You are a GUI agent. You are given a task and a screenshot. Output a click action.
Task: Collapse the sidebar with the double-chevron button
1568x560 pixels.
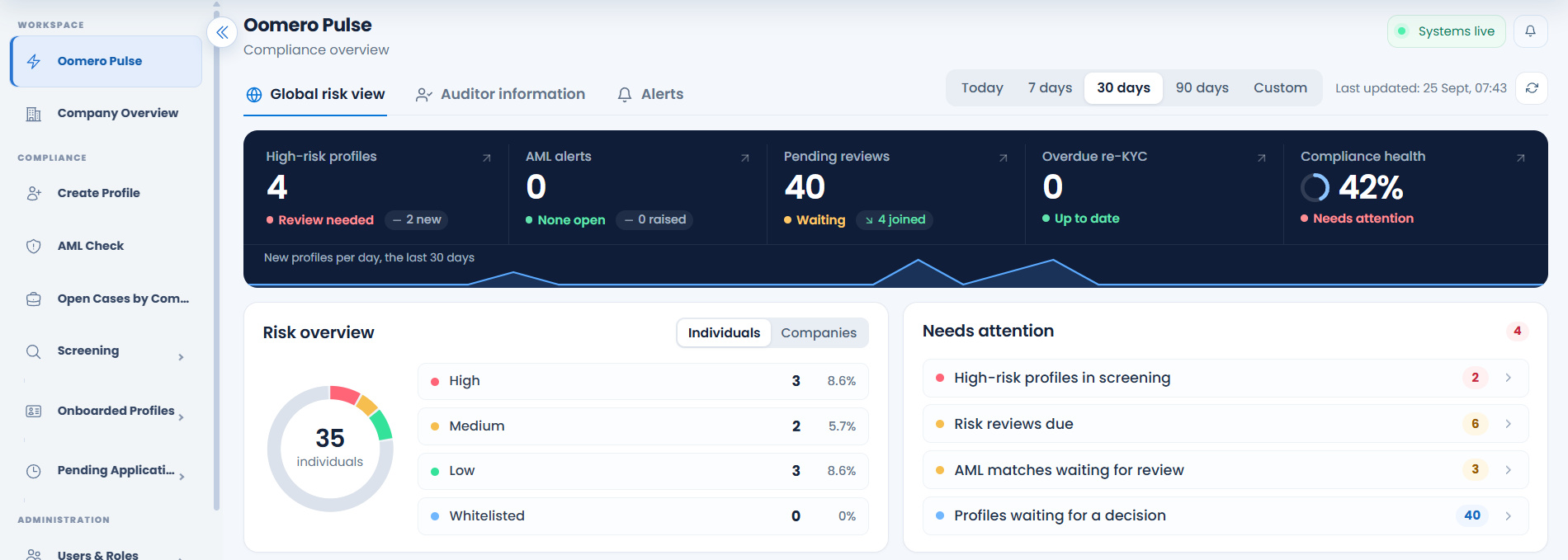[x=222, y=32]
